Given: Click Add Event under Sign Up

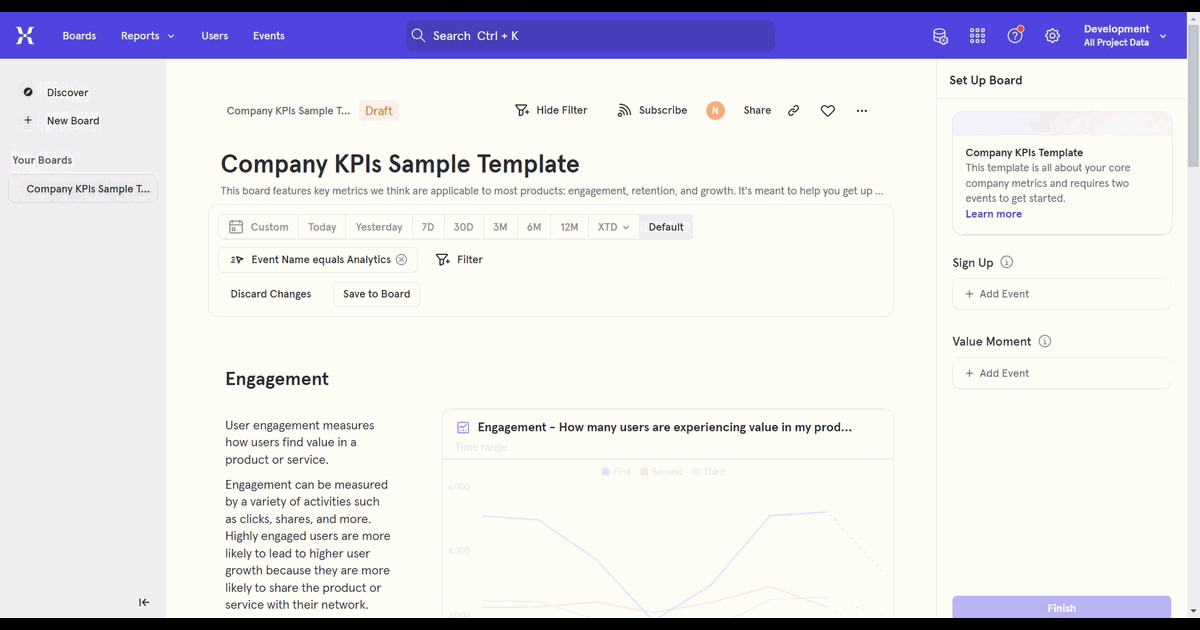Looking at the screenshot, I should [1061, 294].
